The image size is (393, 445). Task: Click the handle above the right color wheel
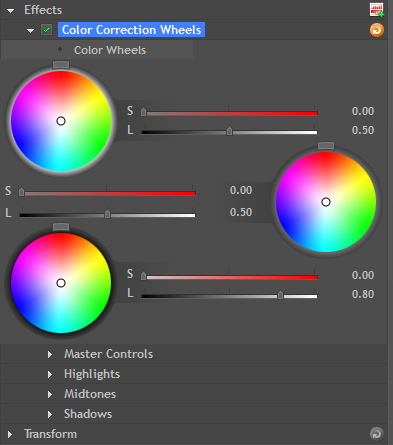click(x=326, y=146)
